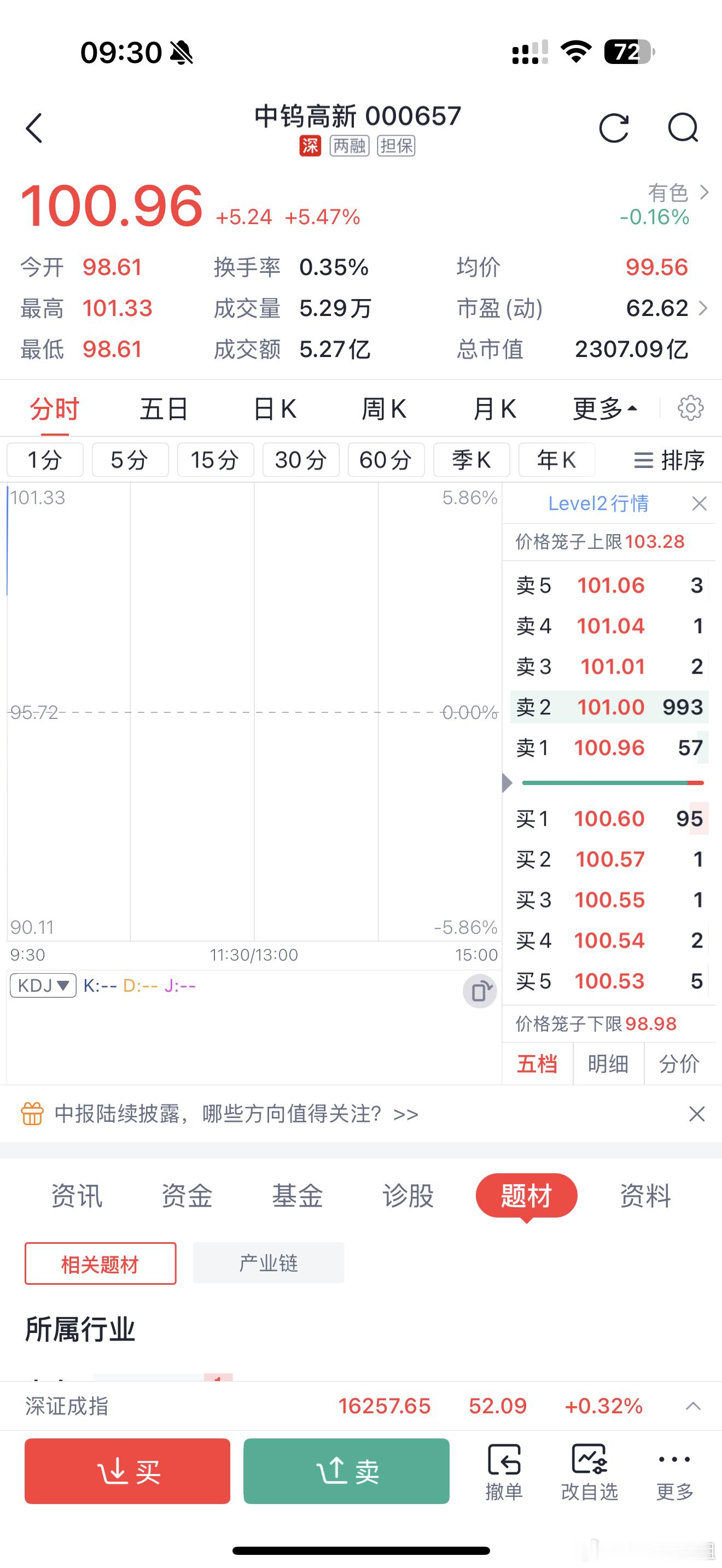Select the 15分 period button
The image size is (722, 1568).
tap(216, 460)
